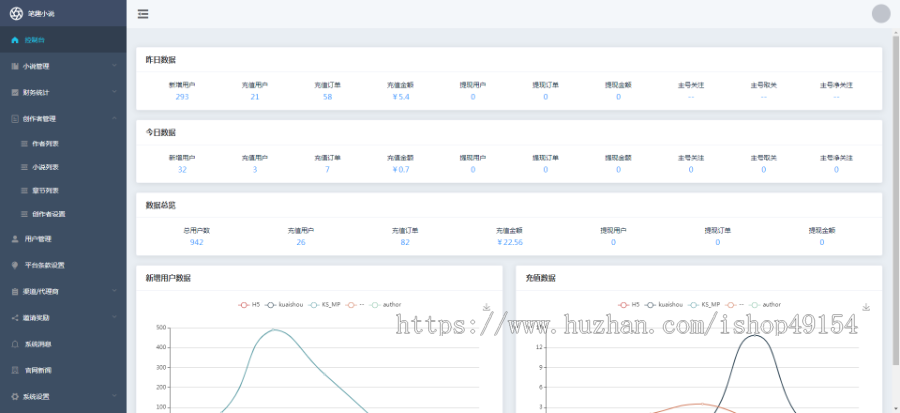Click the 平台条款设置 location-pin icon
The width and height of the screenshot is (900, 413).
[15, 265]
